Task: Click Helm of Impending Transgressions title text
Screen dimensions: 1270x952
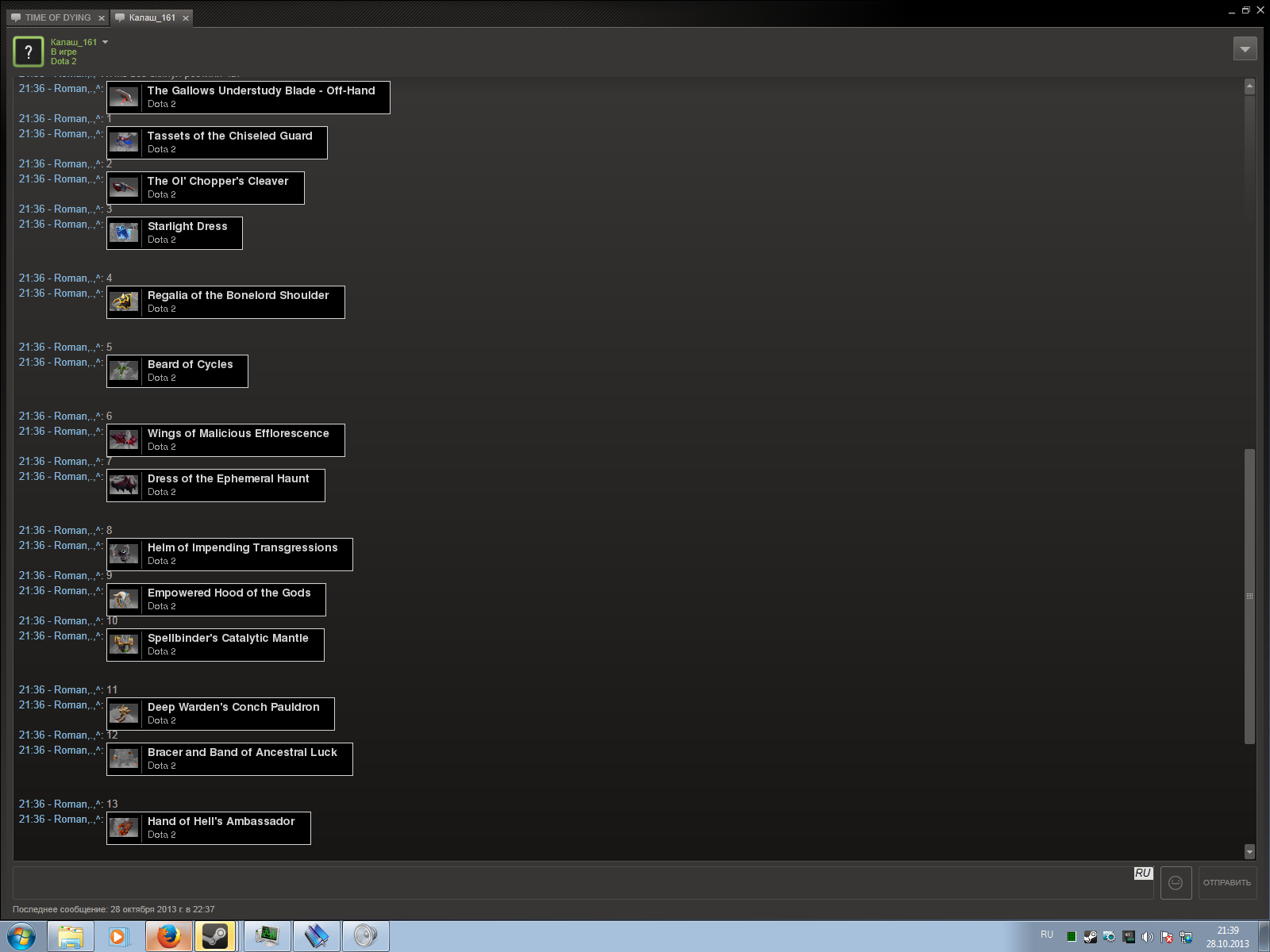Action: point(243,547)
